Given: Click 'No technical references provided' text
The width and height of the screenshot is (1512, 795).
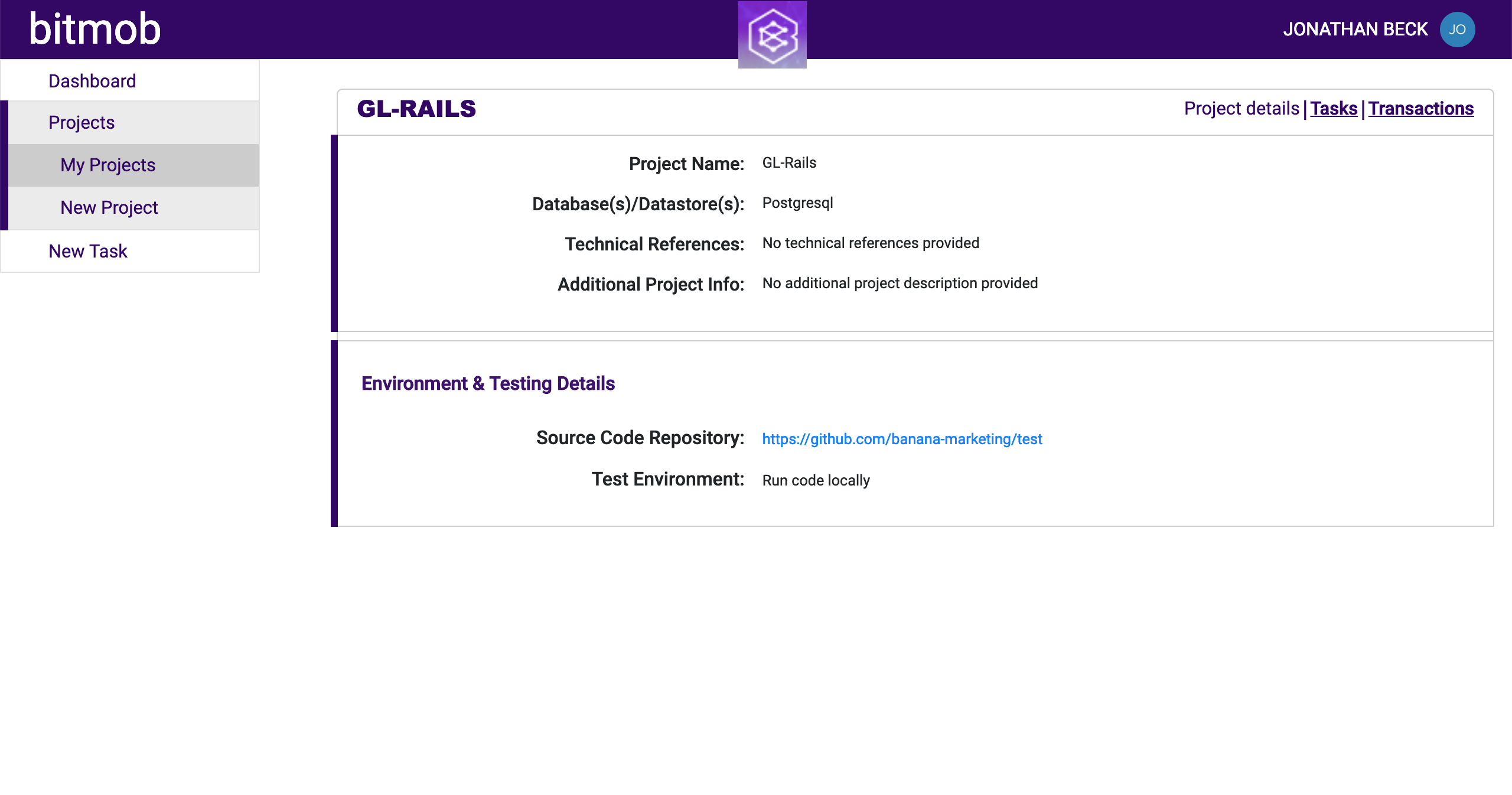Looking at the screenshot, I should 871,243.
